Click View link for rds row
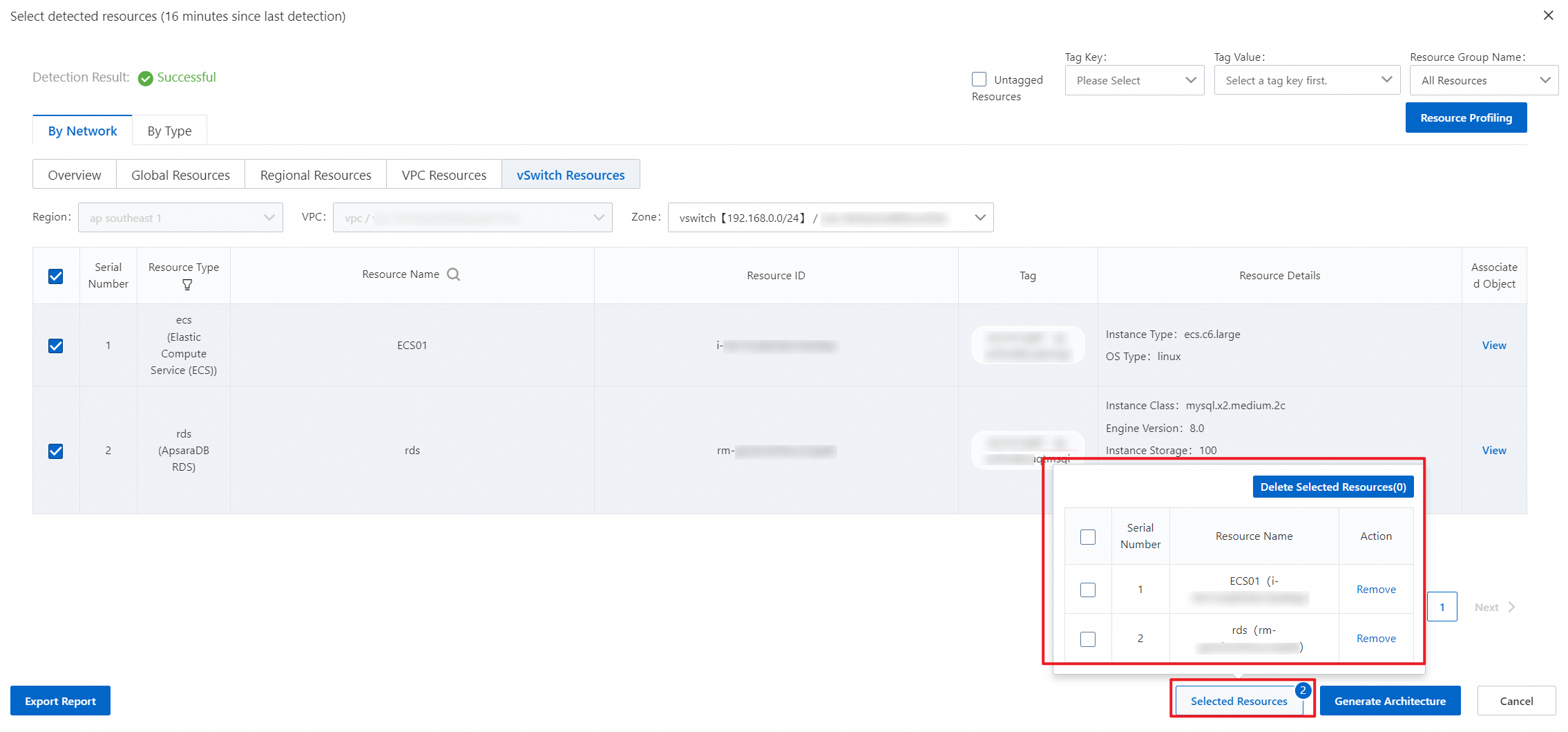 tap(1493, 450)
